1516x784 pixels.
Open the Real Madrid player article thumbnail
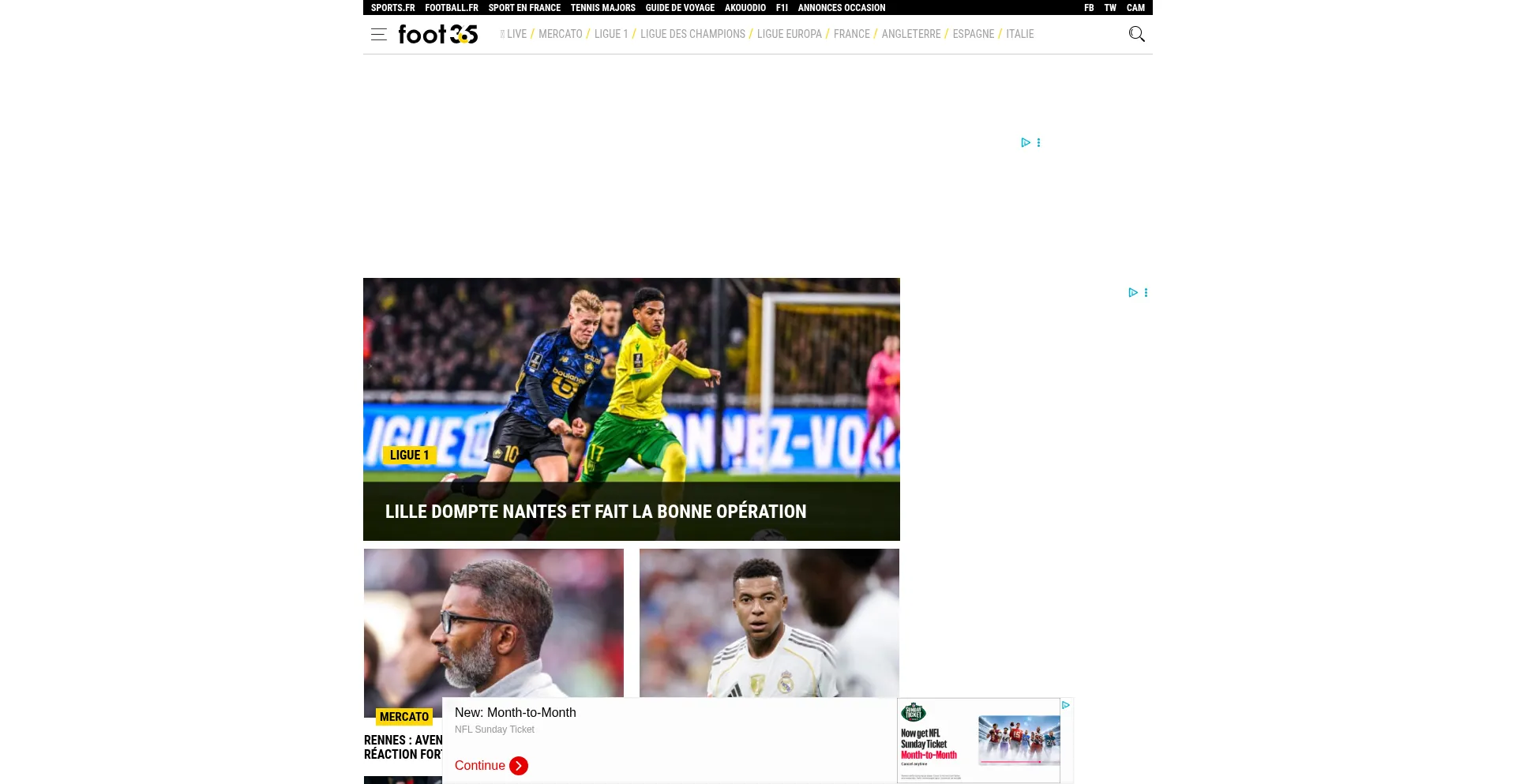(769, 622)
